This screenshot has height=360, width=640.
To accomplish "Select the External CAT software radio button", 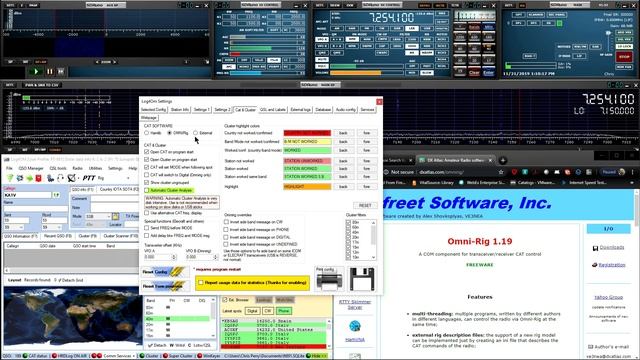I will pos(196,133).
